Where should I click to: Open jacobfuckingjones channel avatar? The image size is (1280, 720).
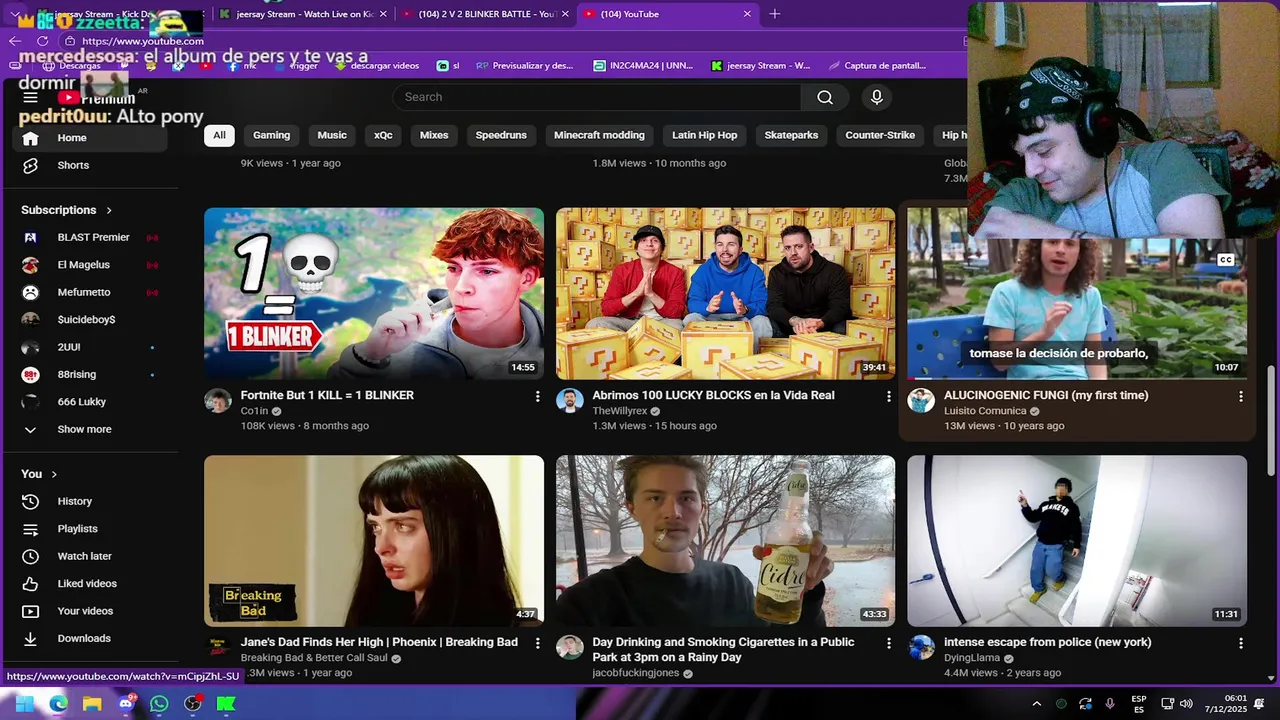tap(570, 647)
